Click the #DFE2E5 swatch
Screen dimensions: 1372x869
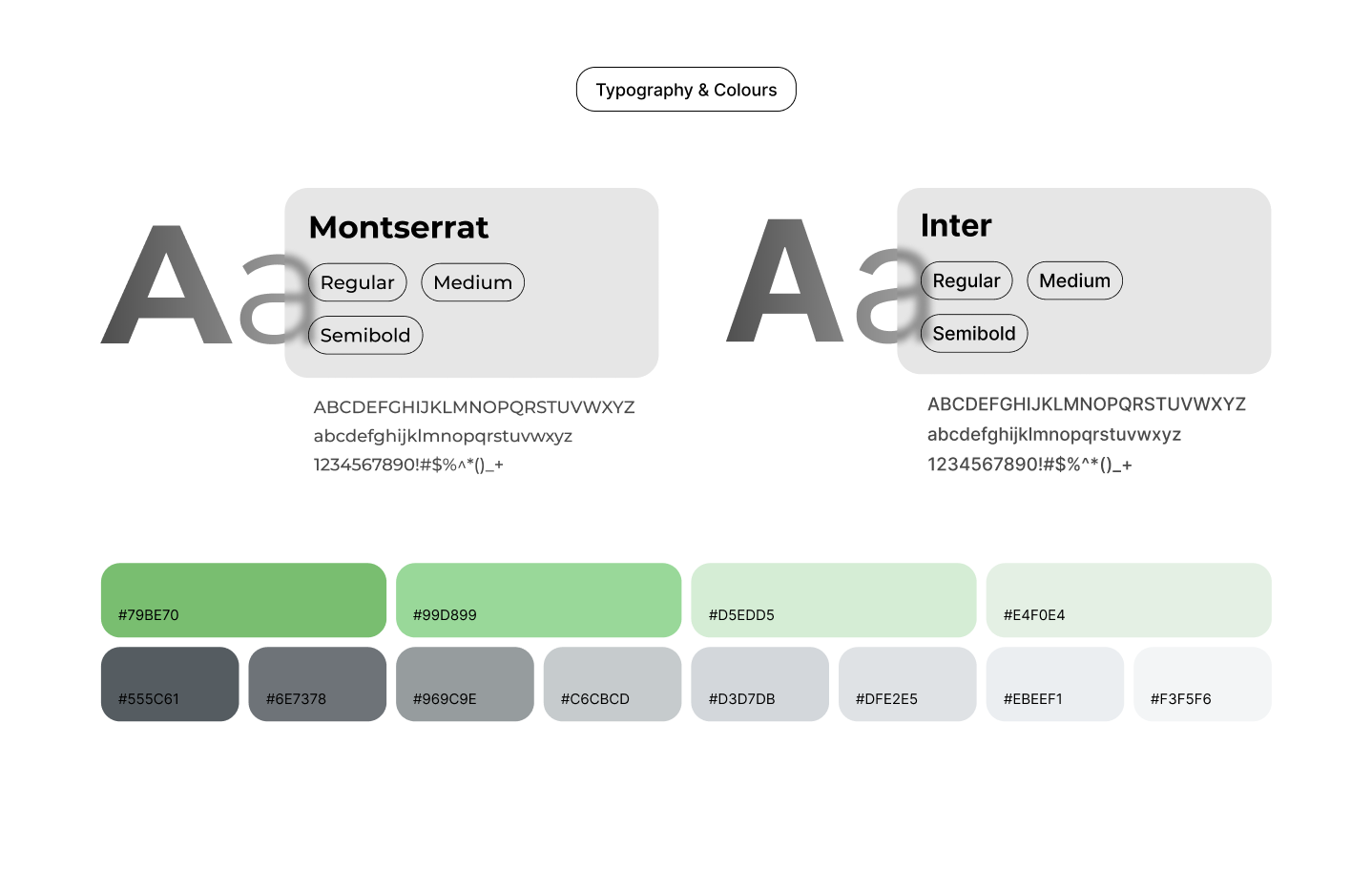click(906, 683)
